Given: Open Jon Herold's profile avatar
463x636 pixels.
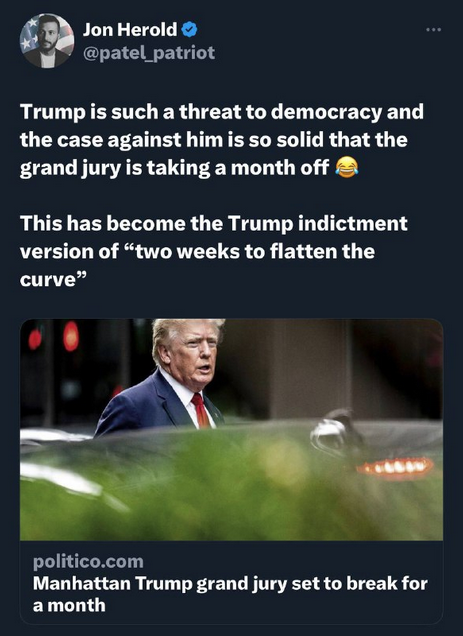Looking at the screenshot, I should (x=47, y=41).
